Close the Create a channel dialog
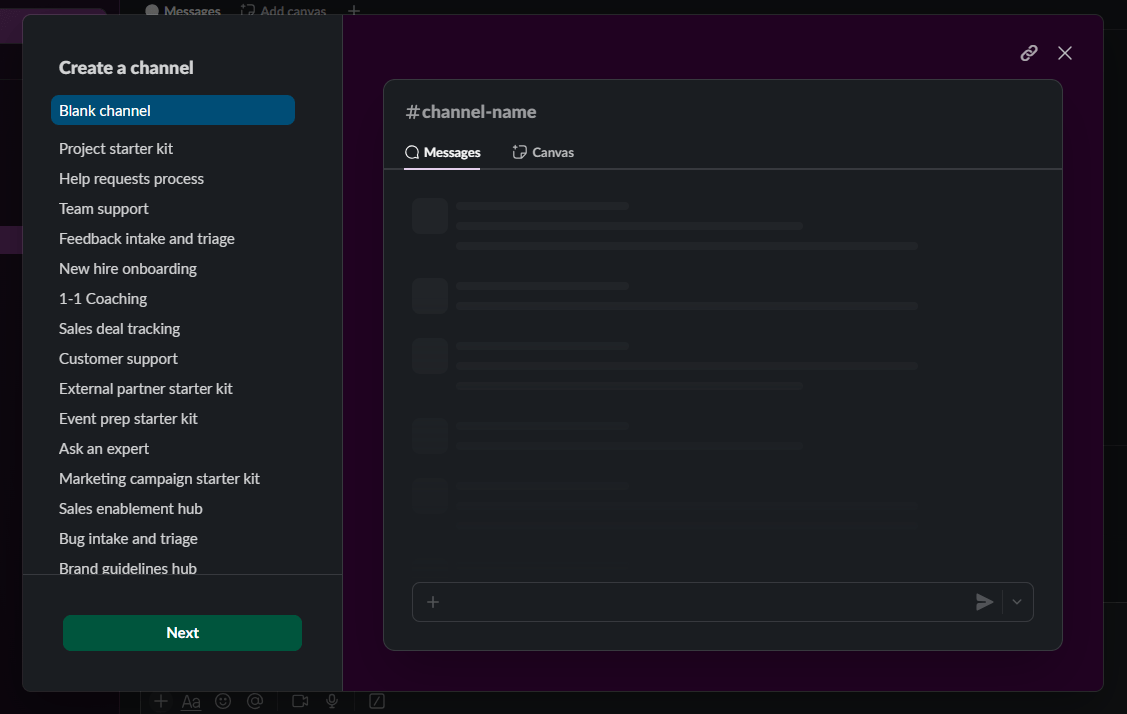1127x714 pixels. [1065, 53]
